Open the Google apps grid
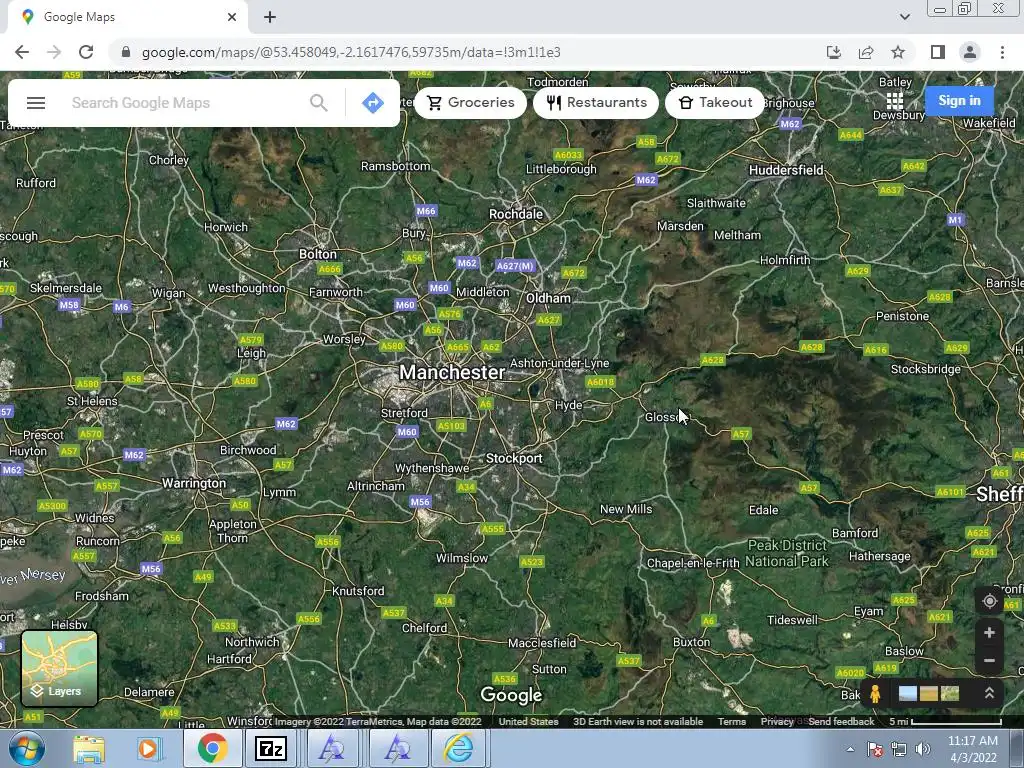This screenshot has width=1024, height=768. coord(895,101)
